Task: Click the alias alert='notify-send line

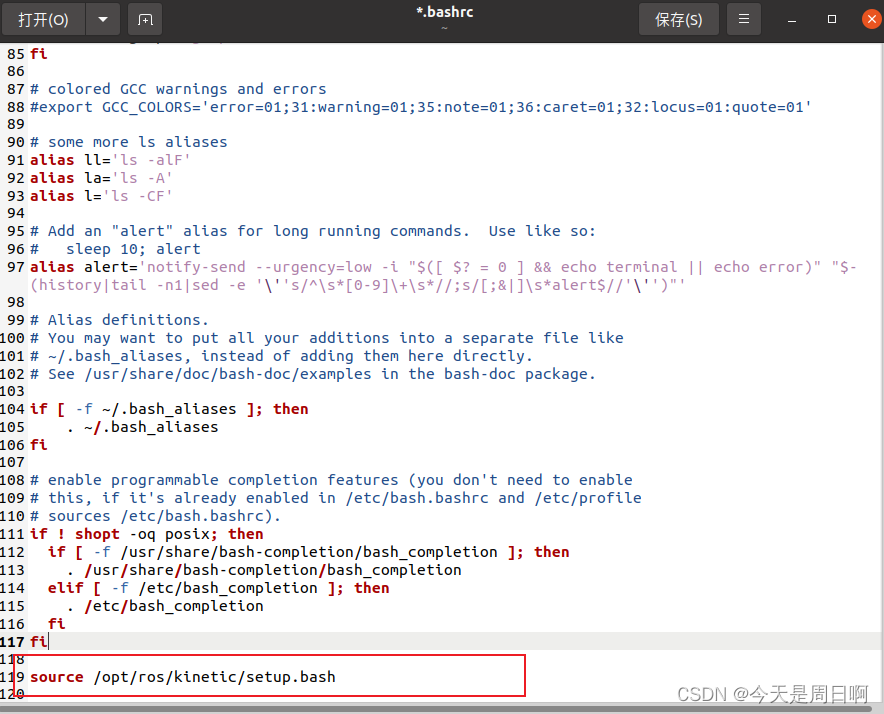Action: (443, 276)
